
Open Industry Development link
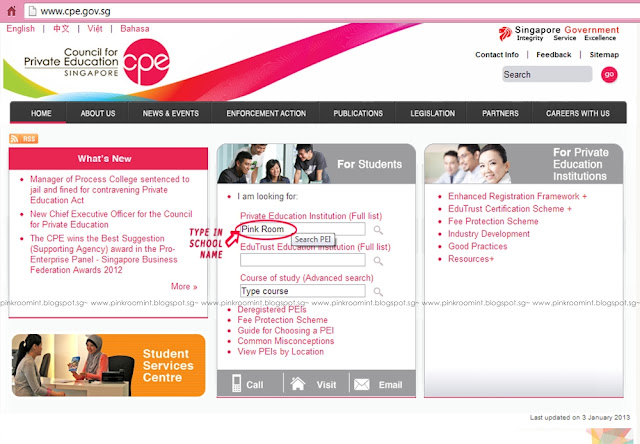(x=489, y=234)
